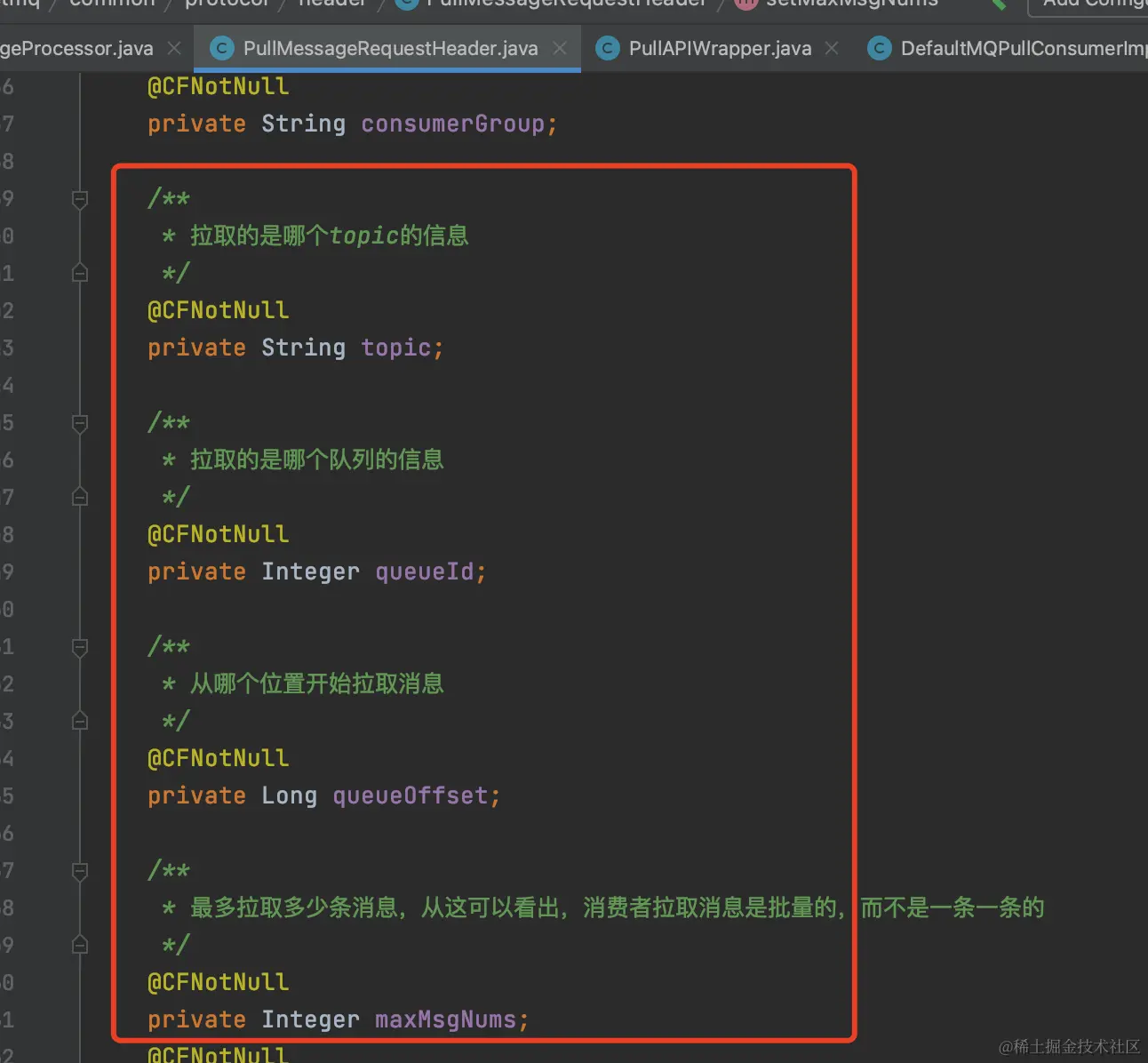Close the PullAPIWrapper.java tab

click(x=832, y=48)
